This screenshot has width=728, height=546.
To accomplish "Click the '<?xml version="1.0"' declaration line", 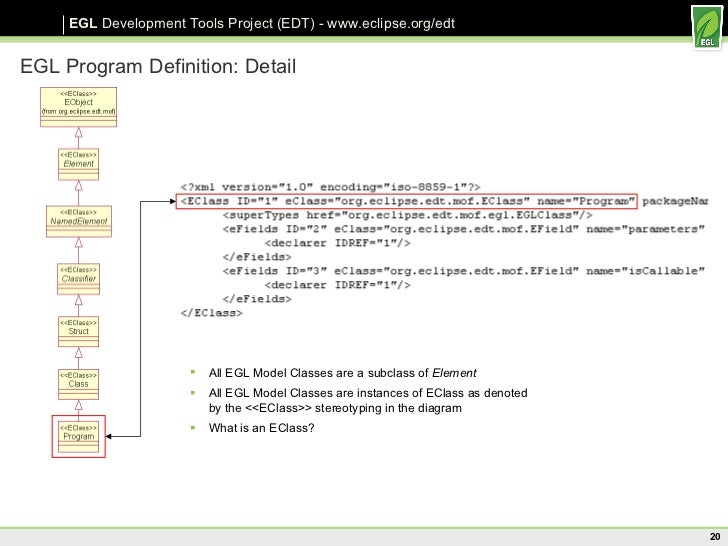I will pos(330,187).
